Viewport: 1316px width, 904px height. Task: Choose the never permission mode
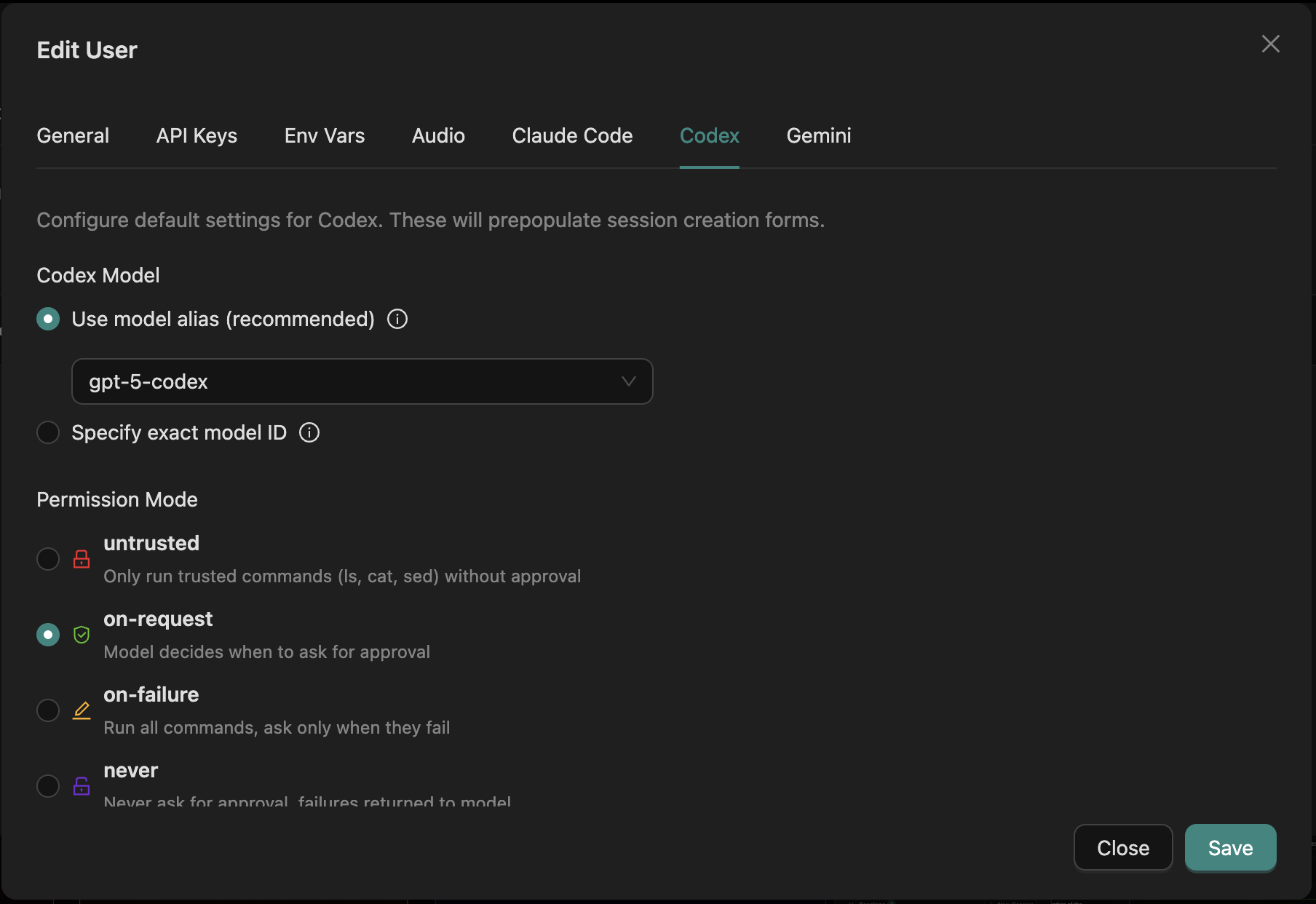pos(48,786)
